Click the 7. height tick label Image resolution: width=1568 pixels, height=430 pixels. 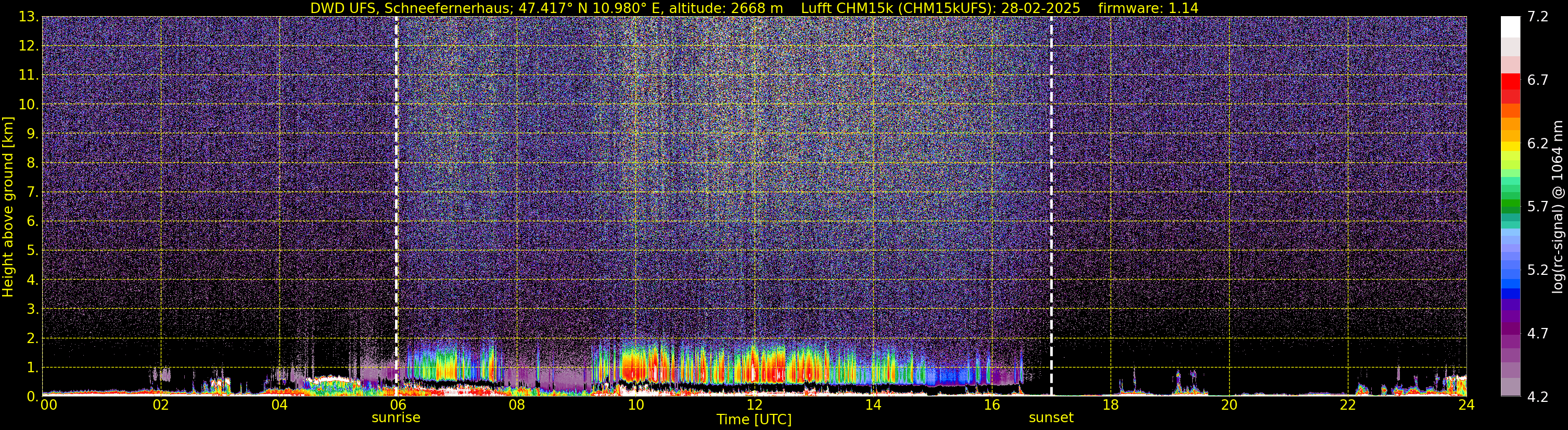[x=32, y=193]
